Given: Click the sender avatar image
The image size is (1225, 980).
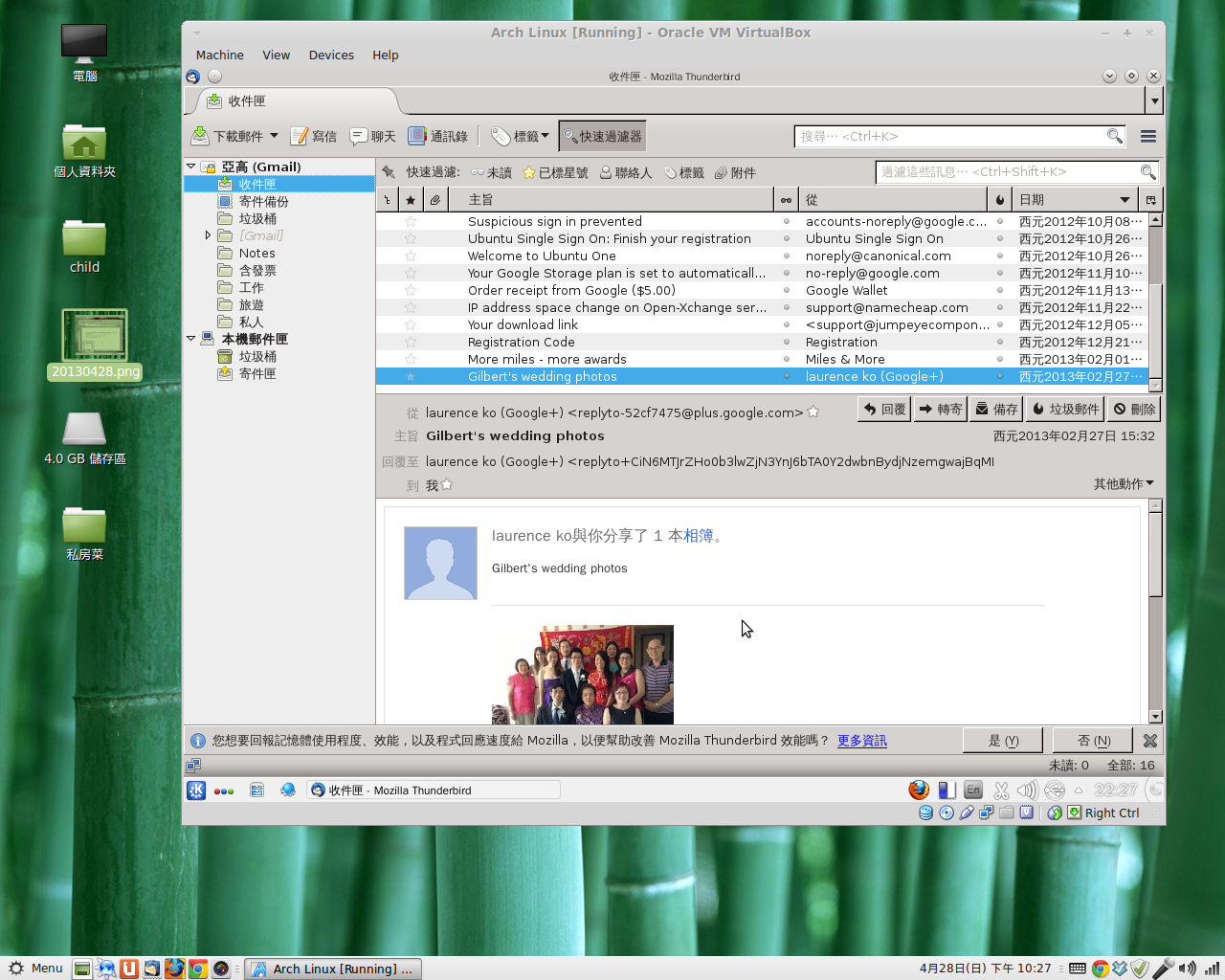Looking at the screenshot, I should coord(440,563).
